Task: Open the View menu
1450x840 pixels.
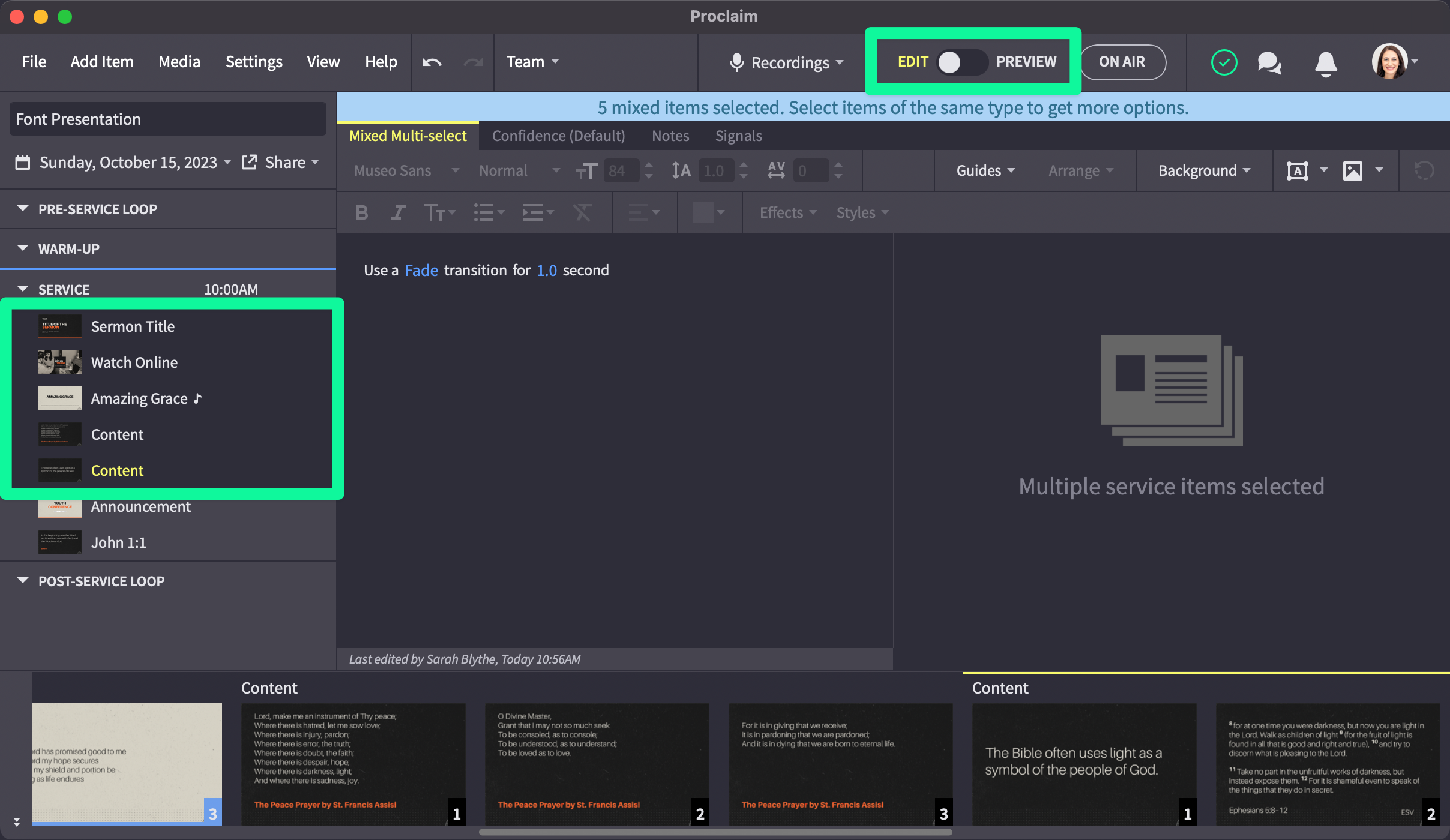Action: (323, 62)
